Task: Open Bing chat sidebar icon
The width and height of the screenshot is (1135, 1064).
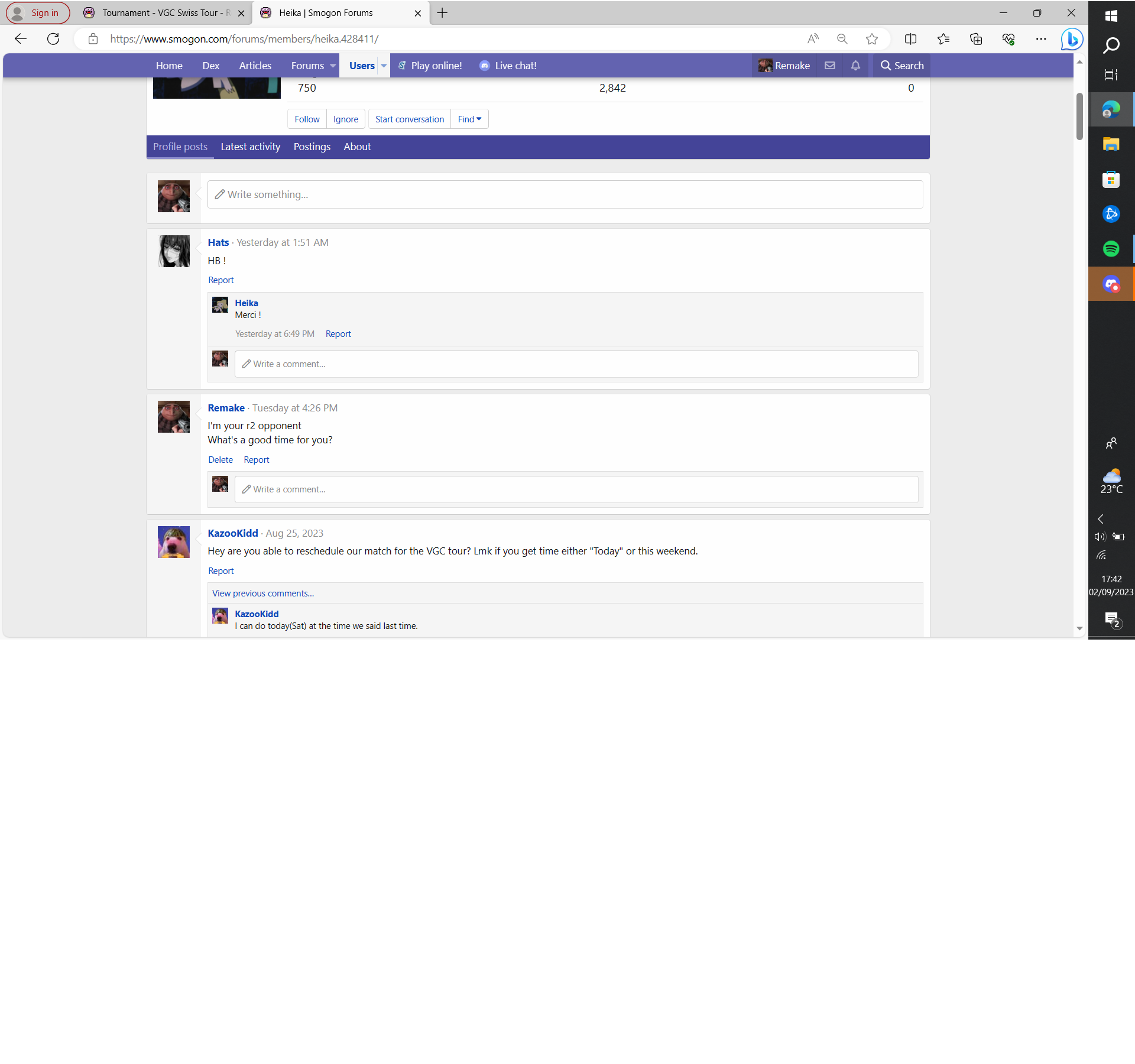Action: click(1071, 39)
